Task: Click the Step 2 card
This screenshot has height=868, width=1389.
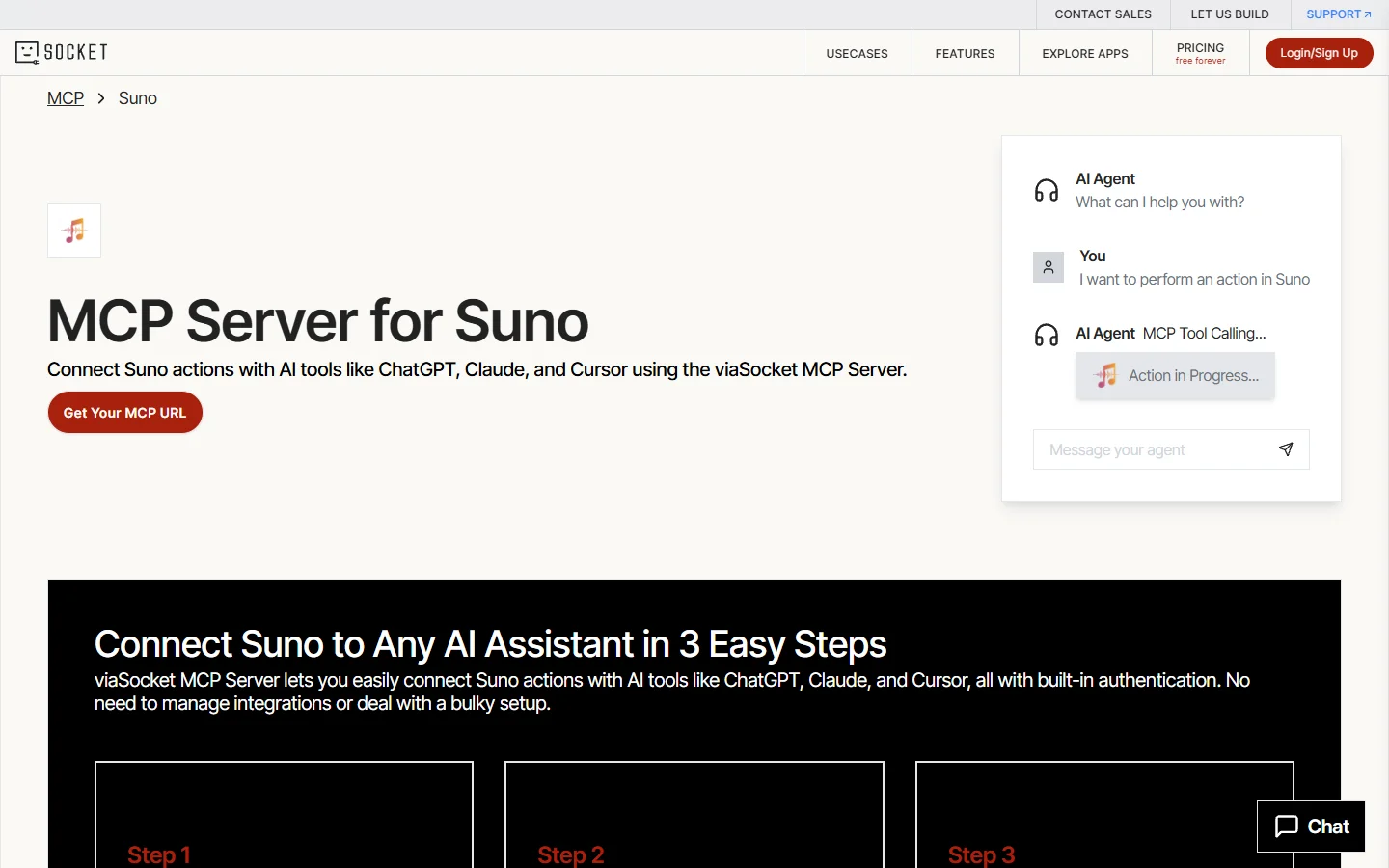Action: 694,815
